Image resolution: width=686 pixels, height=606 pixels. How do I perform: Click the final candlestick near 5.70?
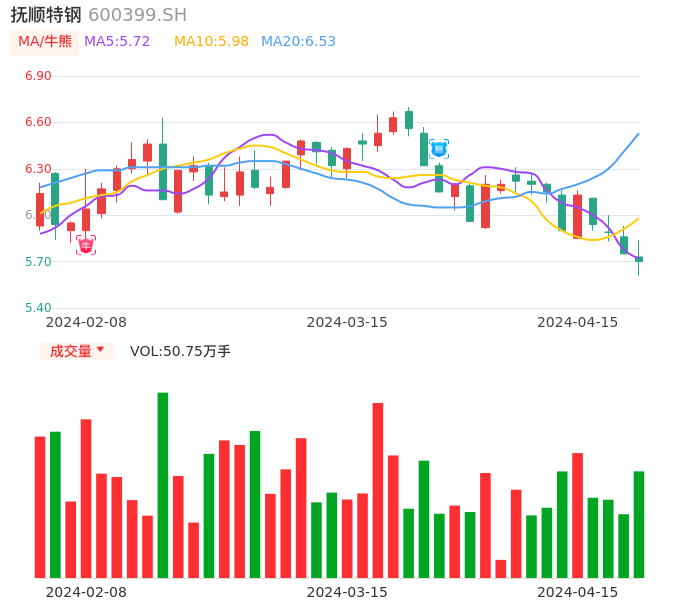pos(639,259)
